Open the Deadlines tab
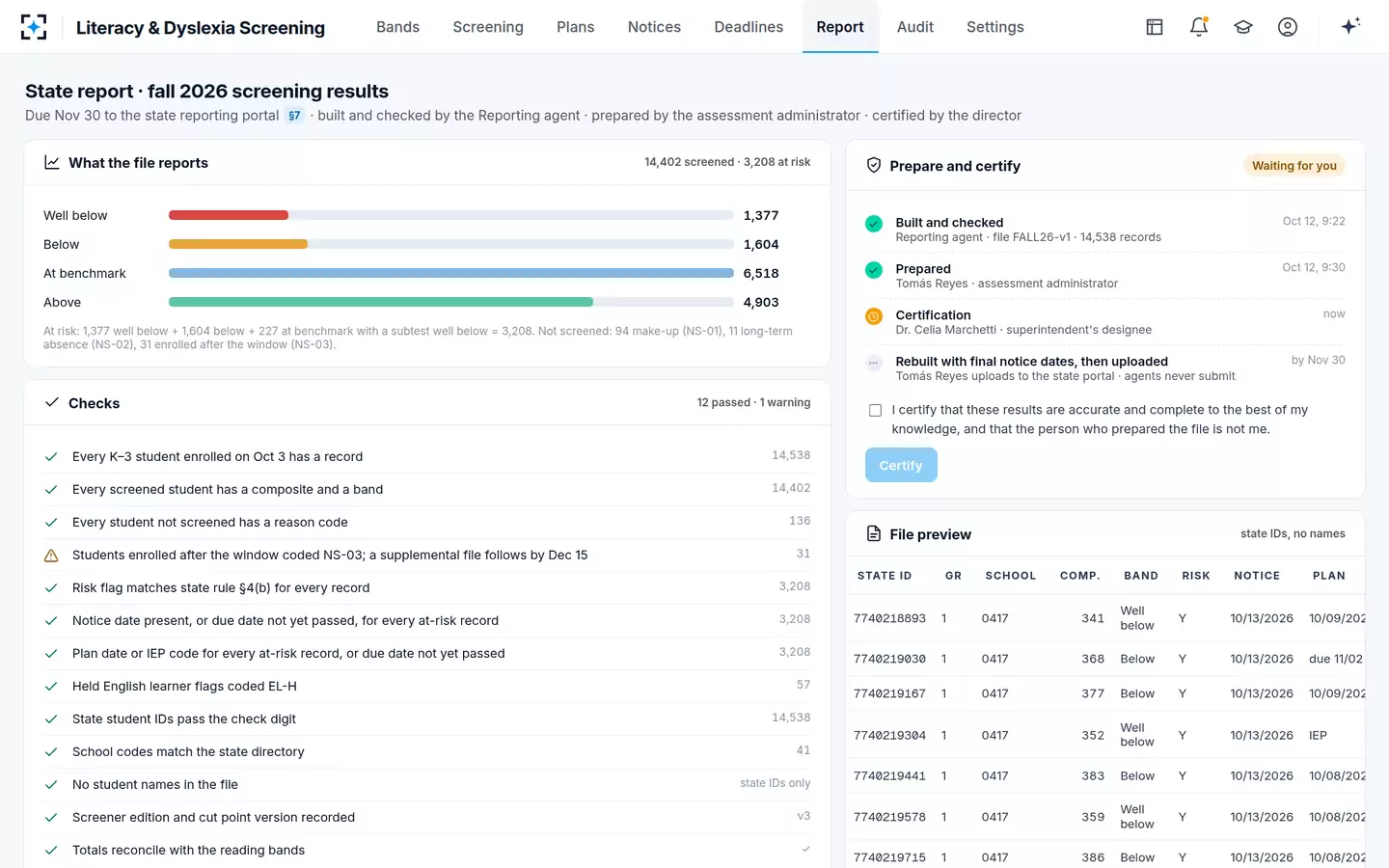This screenshot has width=1389, height=868. 749,27
